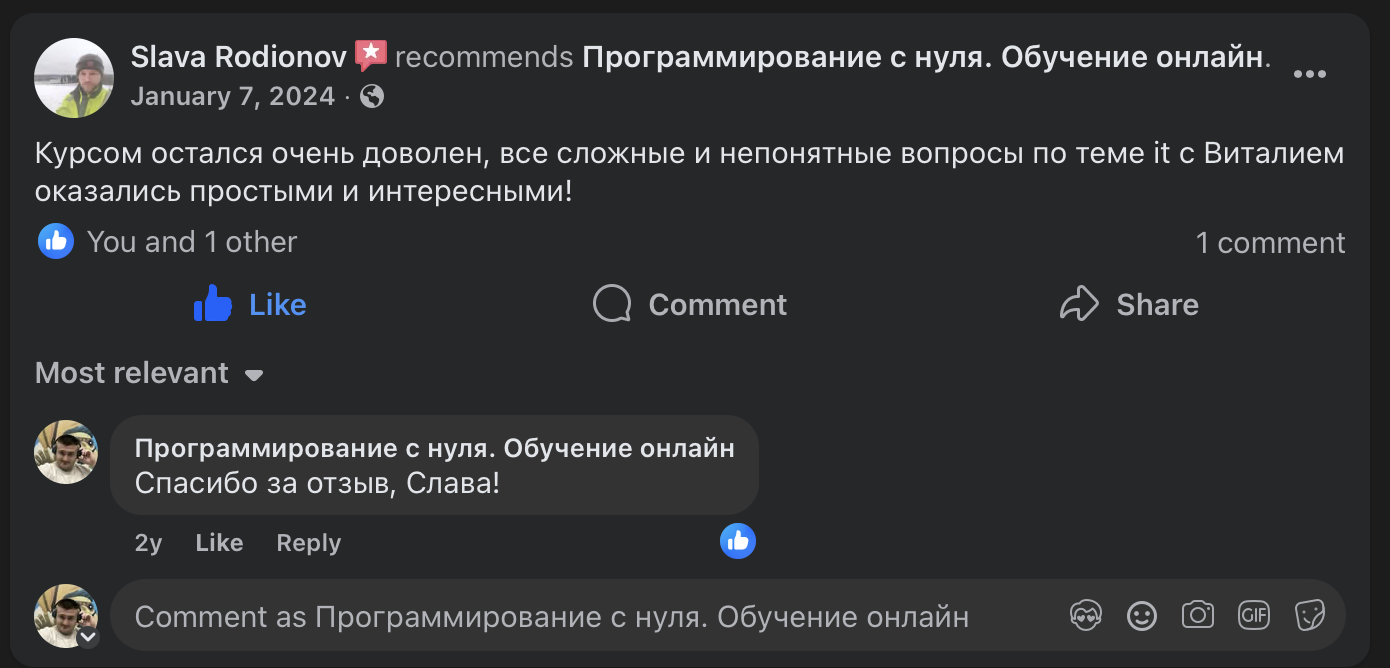Like the page's comment reply
Viewport: 1390px width, 668px height.
218,542
